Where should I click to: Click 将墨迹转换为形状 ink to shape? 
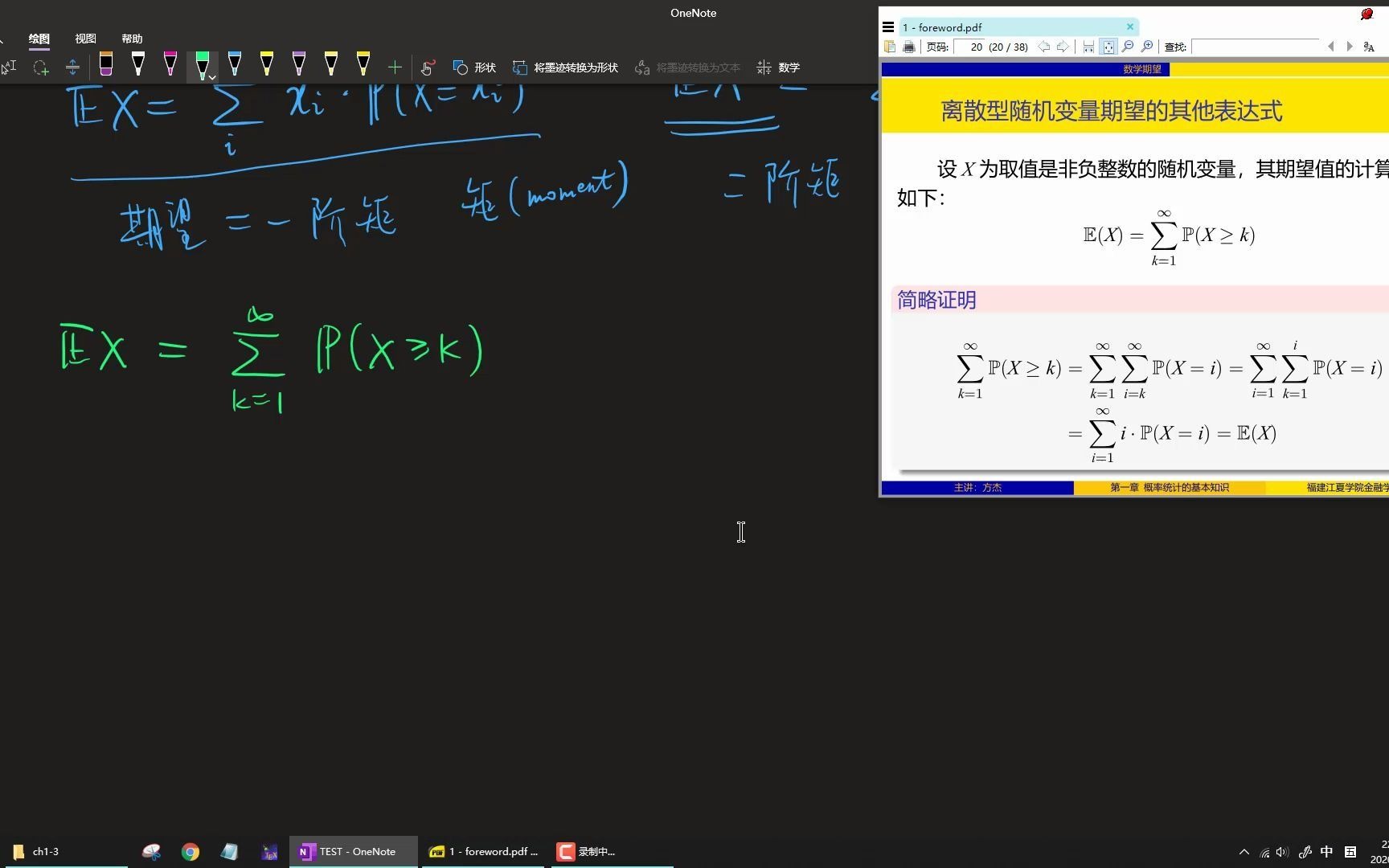(x=566, y=68)
